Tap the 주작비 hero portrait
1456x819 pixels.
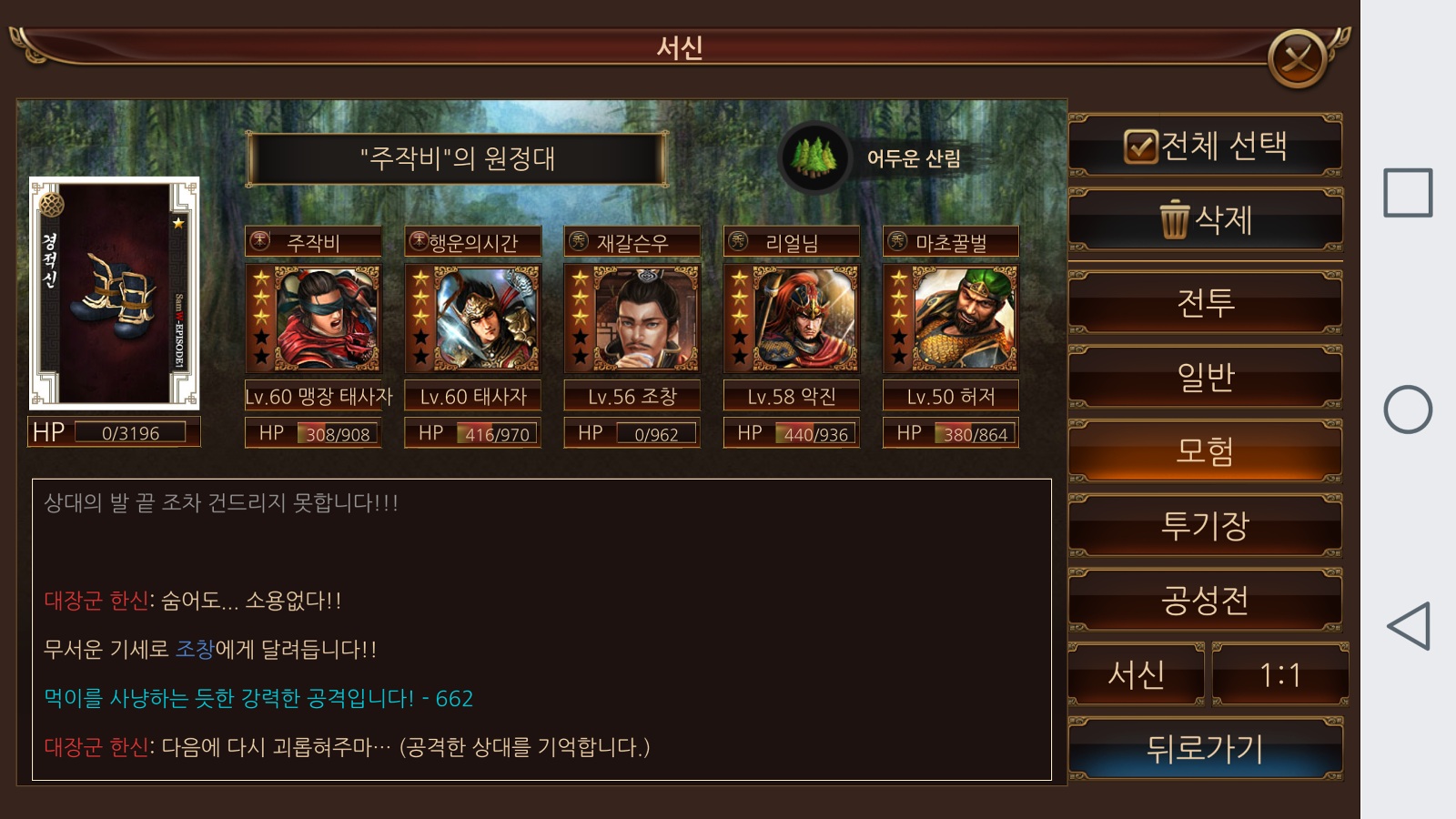pyautogui.click(x=314, y=318)
